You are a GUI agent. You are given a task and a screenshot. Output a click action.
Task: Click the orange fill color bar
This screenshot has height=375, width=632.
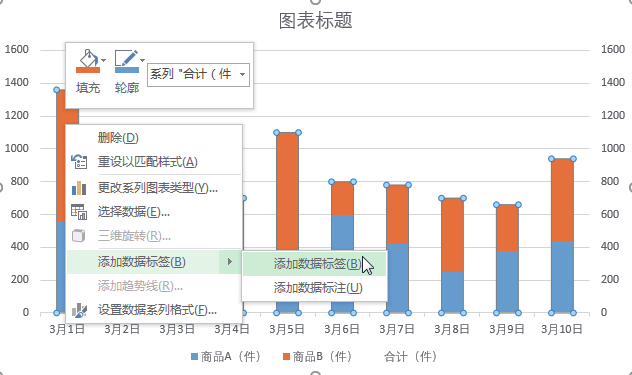[88, 70]
